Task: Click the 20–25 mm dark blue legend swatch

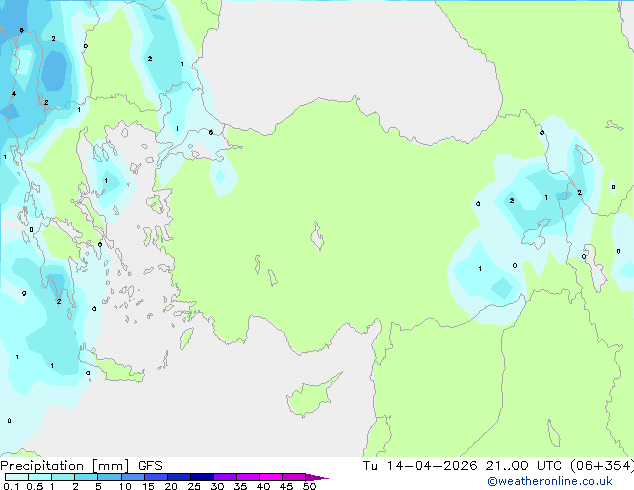Action: [x=179, y=477]
